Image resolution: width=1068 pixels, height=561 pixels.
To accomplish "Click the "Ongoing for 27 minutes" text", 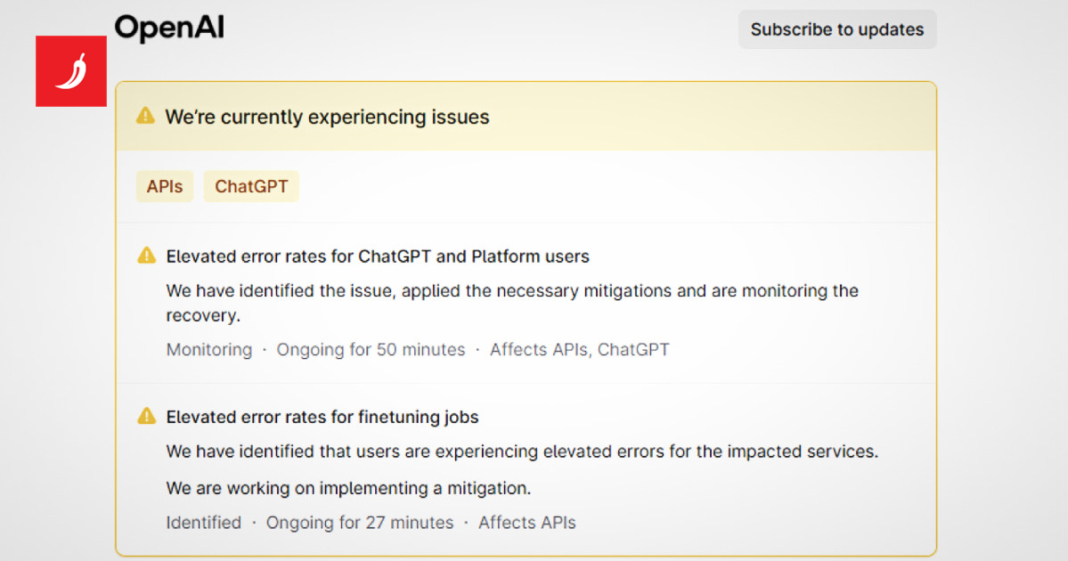I will [360, 522].
